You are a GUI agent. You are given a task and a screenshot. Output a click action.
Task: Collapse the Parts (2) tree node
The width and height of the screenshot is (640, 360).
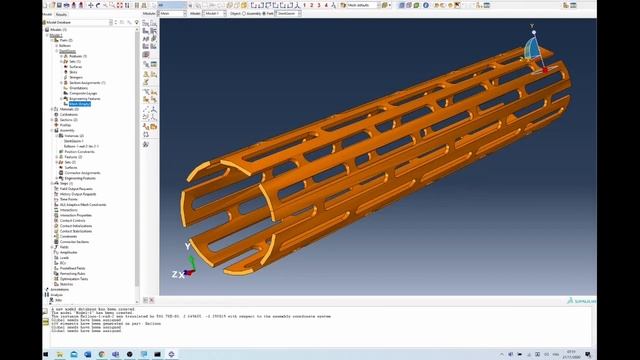click(x=52, y=40)
